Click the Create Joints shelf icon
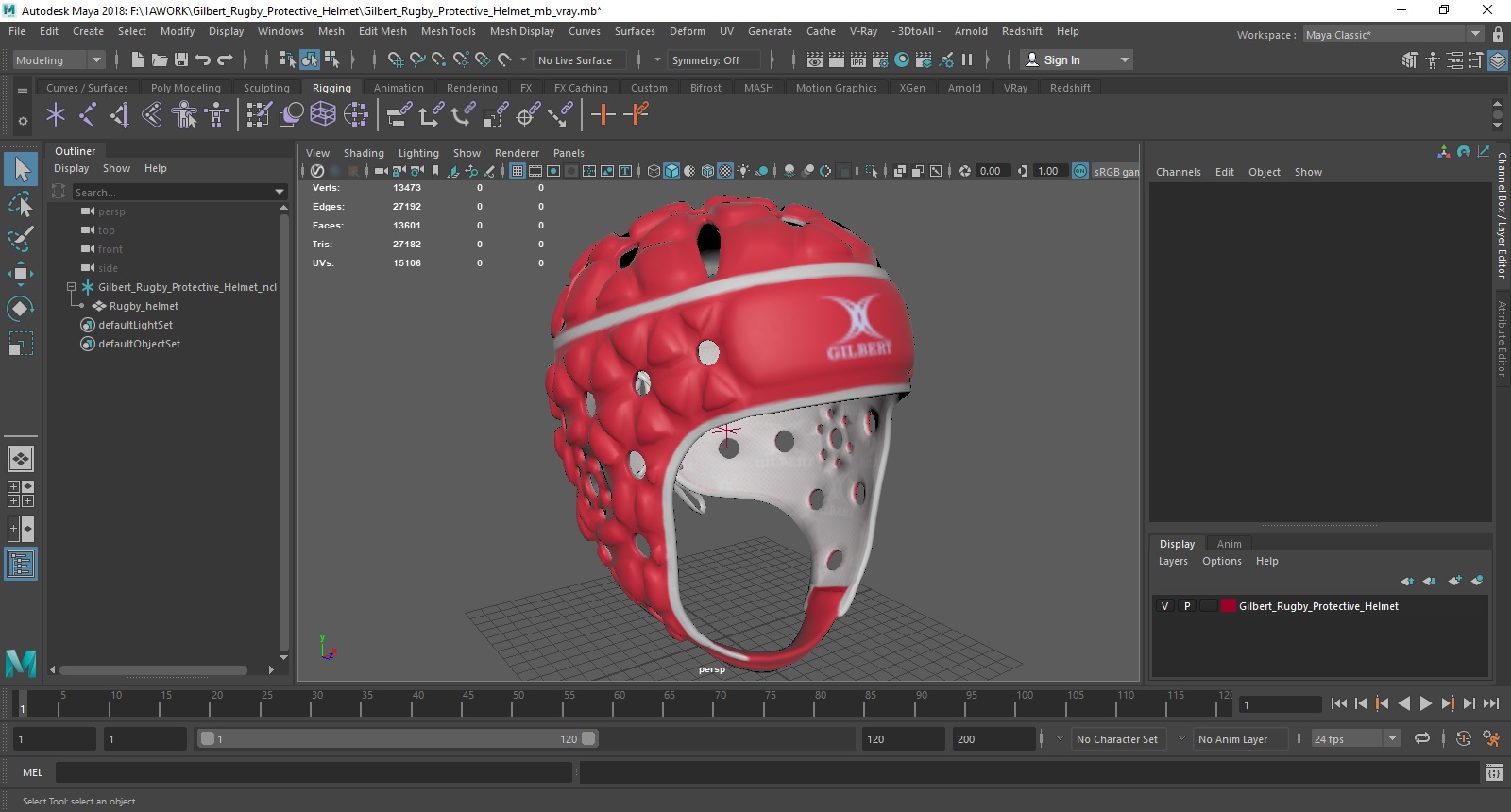This screenshot has width=1511, height=812. [88, 115]
